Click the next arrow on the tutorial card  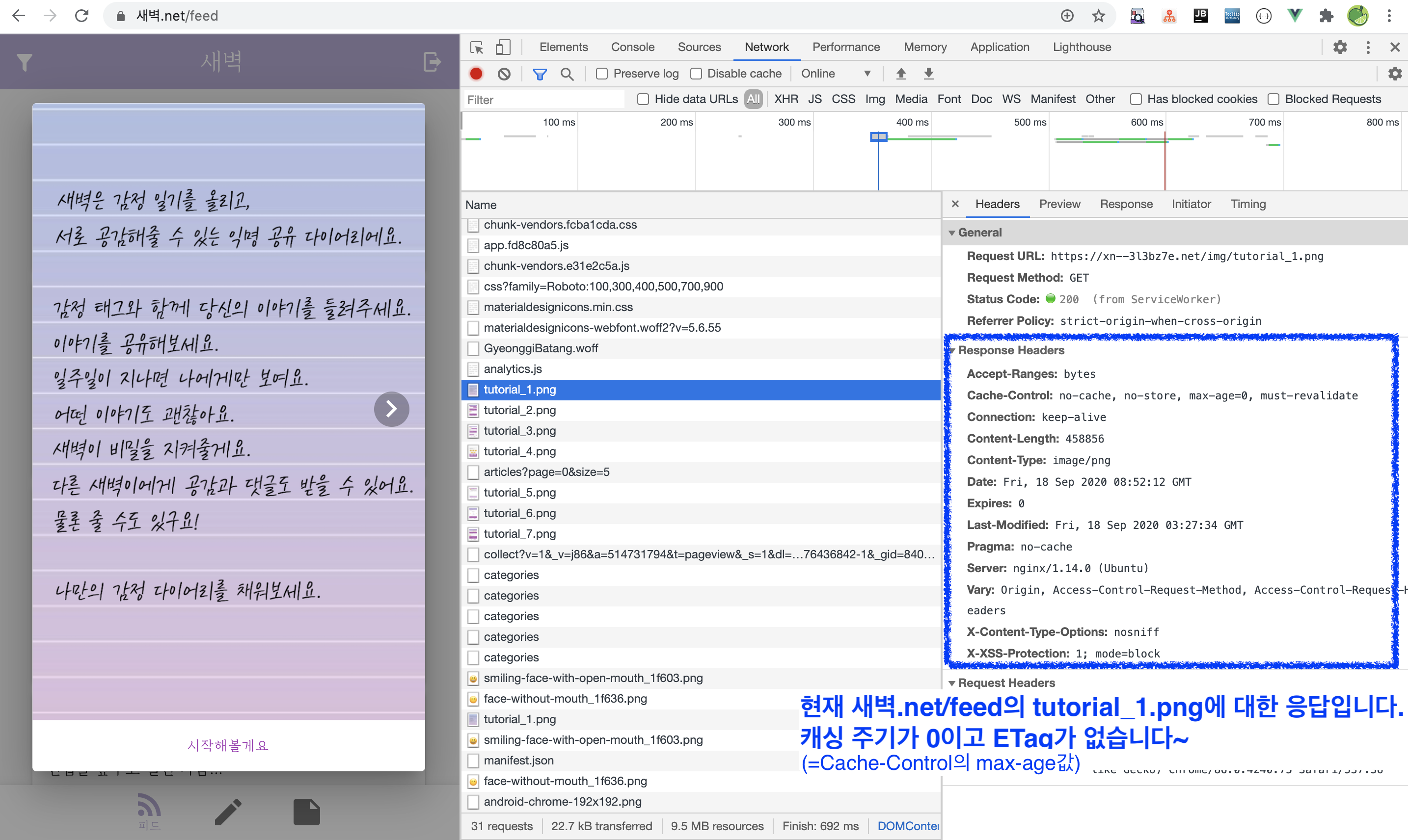tap(391, 409)
